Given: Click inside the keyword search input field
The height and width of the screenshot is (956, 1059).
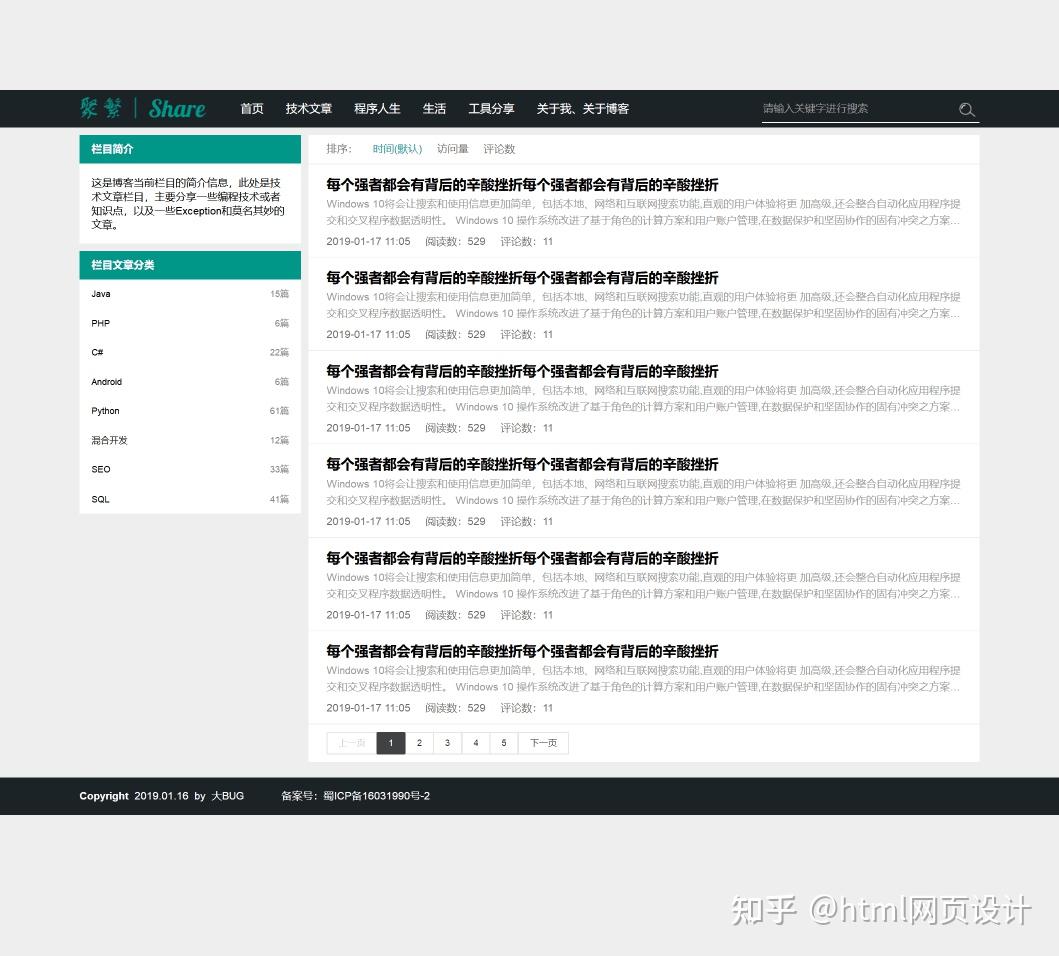Looking at the screenshot, I should [x=860, y=108].
